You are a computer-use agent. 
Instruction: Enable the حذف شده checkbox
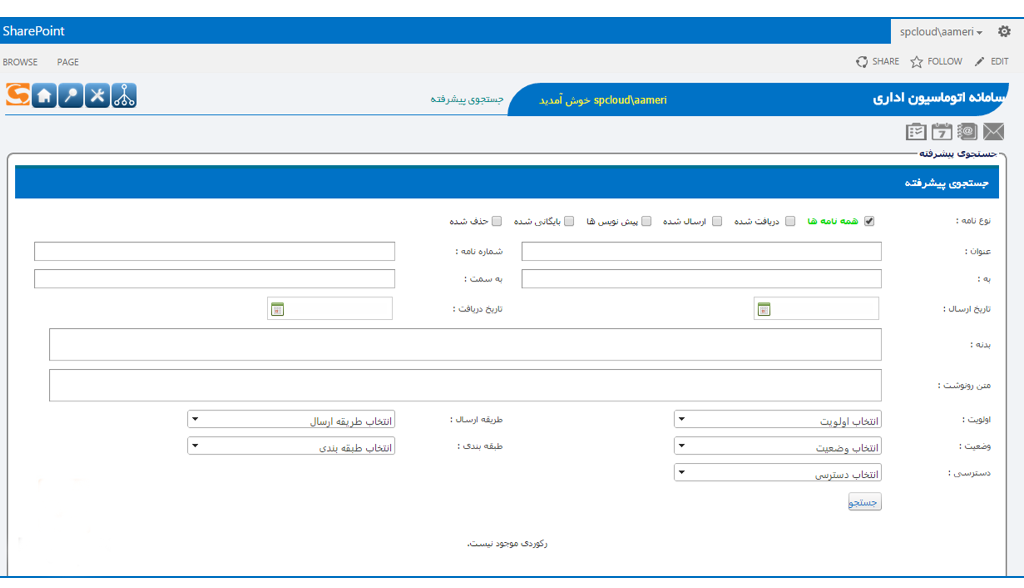click(x=497, y=222)
